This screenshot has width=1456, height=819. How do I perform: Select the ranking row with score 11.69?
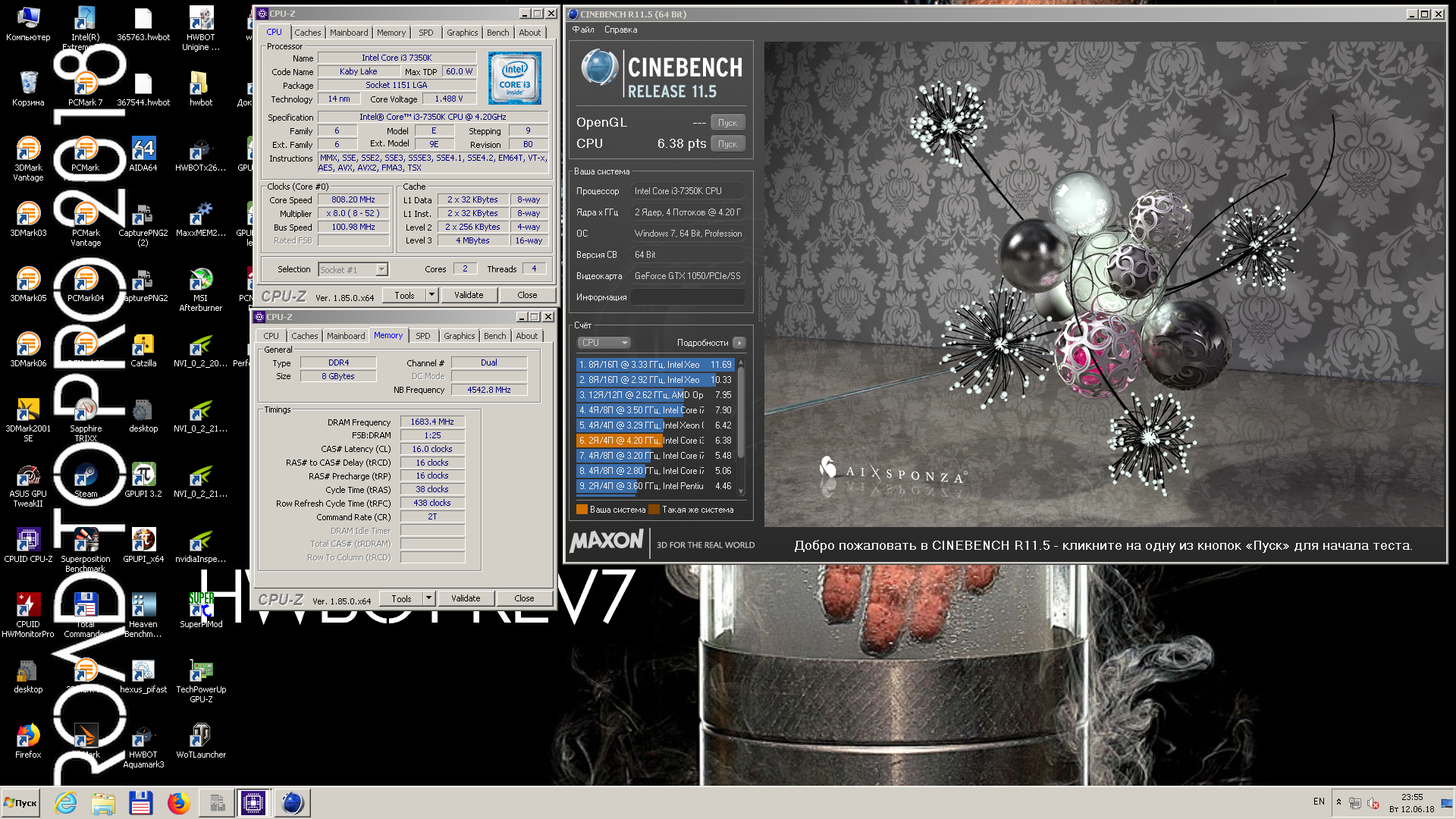point(654,365)
